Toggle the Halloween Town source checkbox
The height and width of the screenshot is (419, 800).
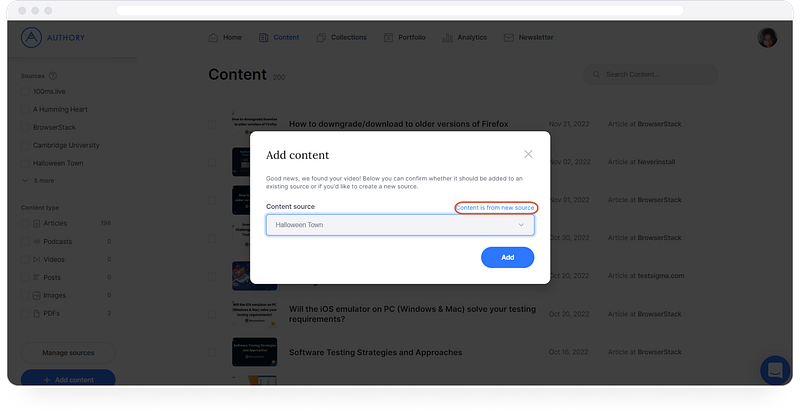click(24, 163)
